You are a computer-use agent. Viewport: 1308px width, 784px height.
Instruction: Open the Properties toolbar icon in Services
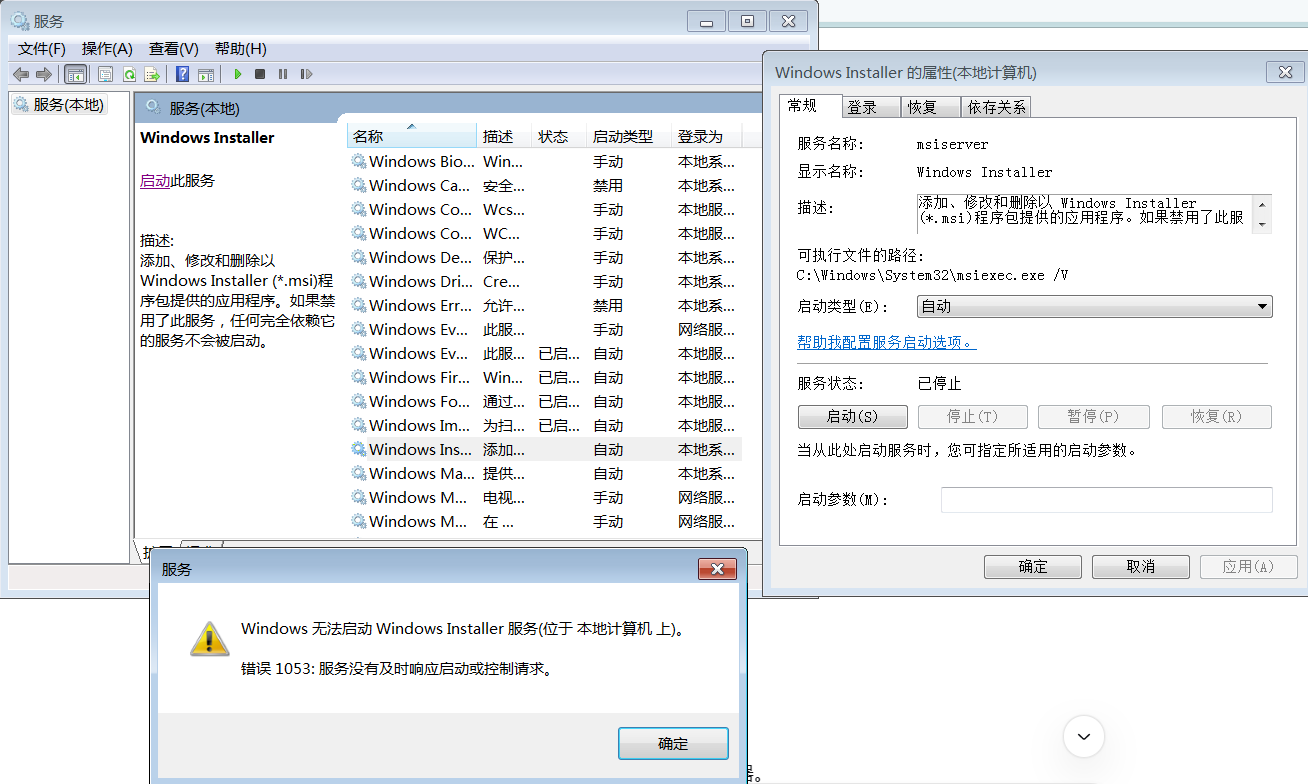click(x=105, y=74)
